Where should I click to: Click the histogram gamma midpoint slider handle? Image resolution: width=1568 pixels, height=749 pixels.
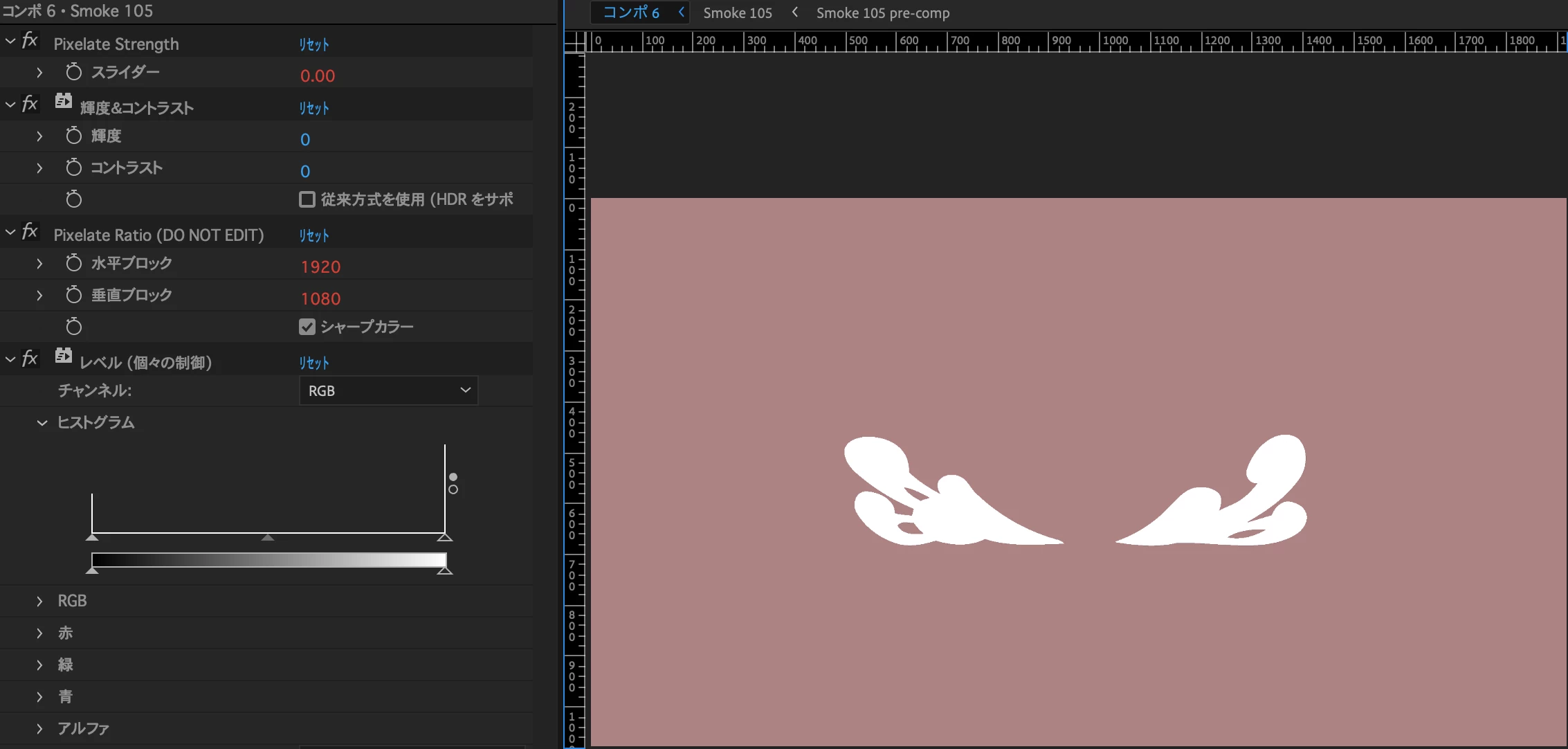point(268,537)
